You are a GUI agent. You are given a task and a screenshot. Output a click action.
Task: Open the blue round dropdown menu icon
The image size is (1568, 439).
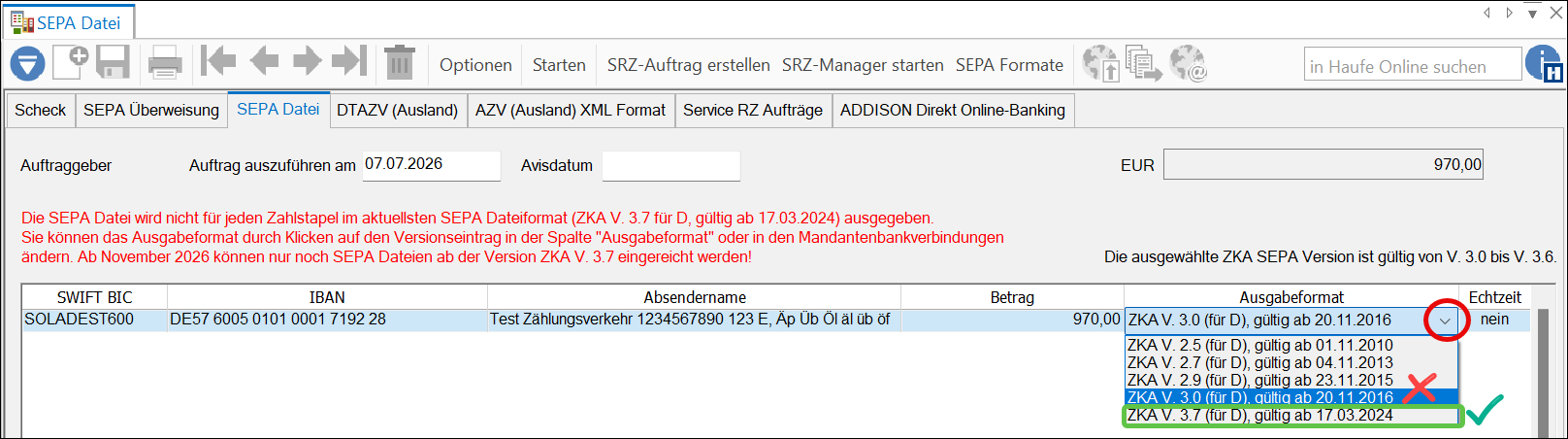pyautogui.click(x=27, y=64)
